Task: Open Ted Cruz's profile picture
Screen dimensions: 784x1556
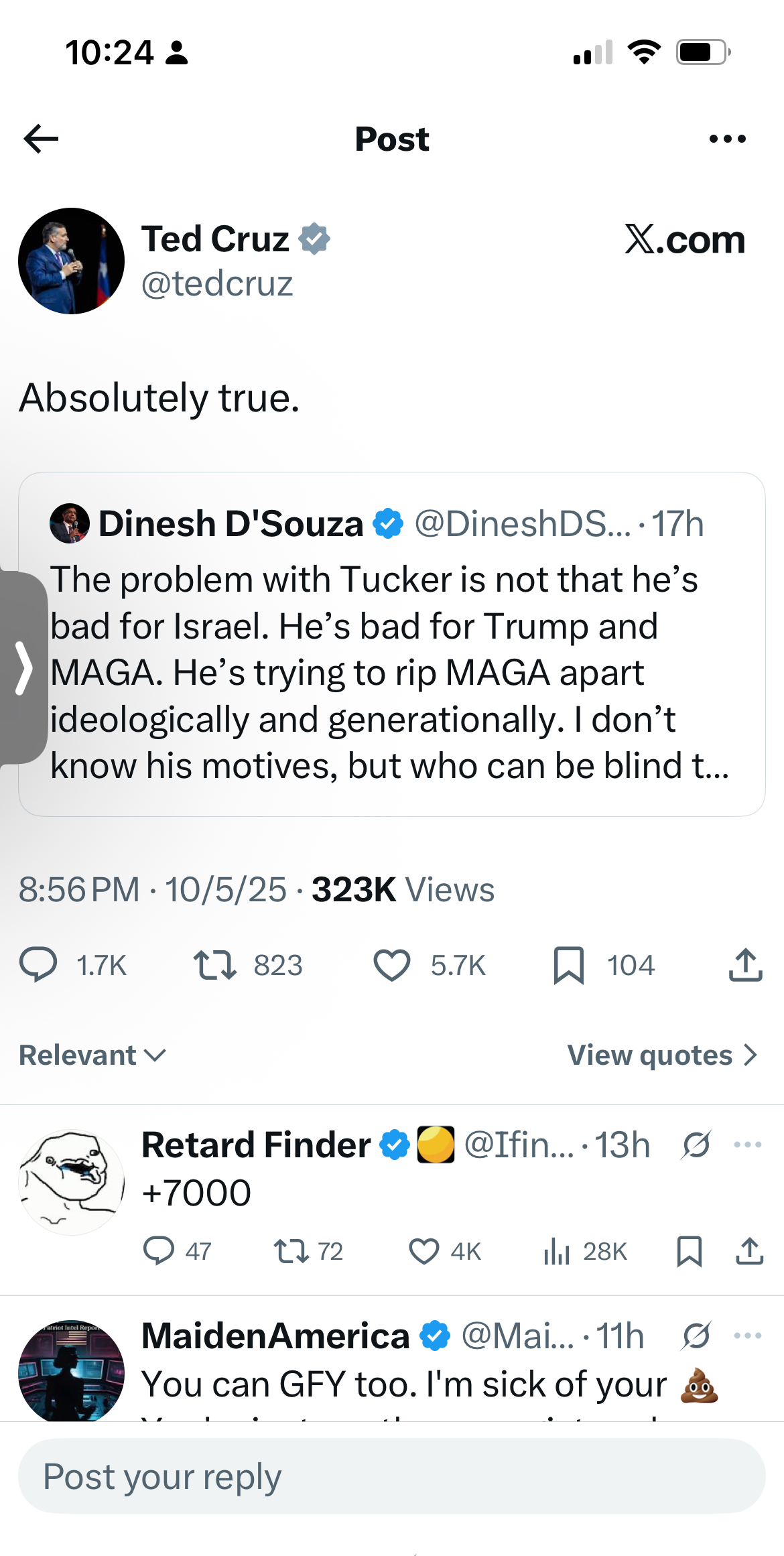Action: (71, 261)
